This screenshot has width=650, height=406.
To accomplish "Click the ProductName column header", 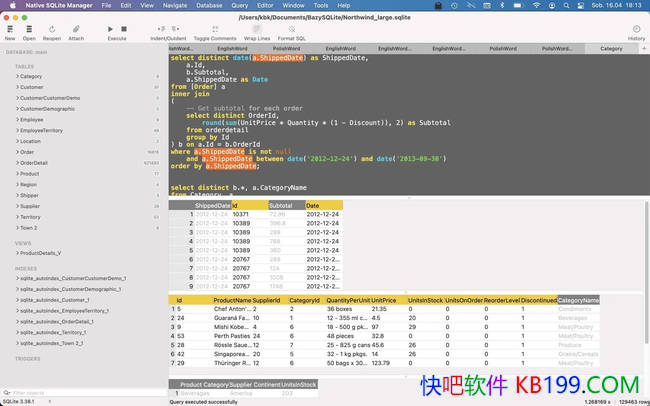I will (x=231, y=300).
